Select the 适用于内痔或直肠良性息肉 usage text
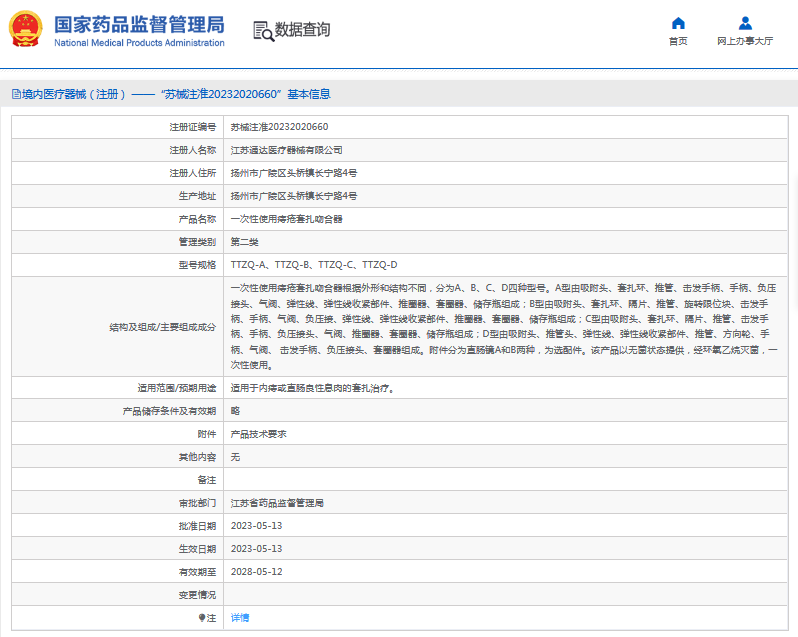 [x=312, y=388]
